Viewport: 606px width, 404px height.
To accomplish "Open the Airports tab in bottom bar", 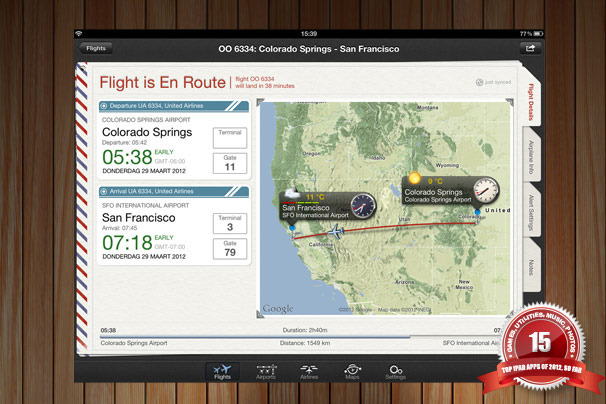I will point(266,372).
